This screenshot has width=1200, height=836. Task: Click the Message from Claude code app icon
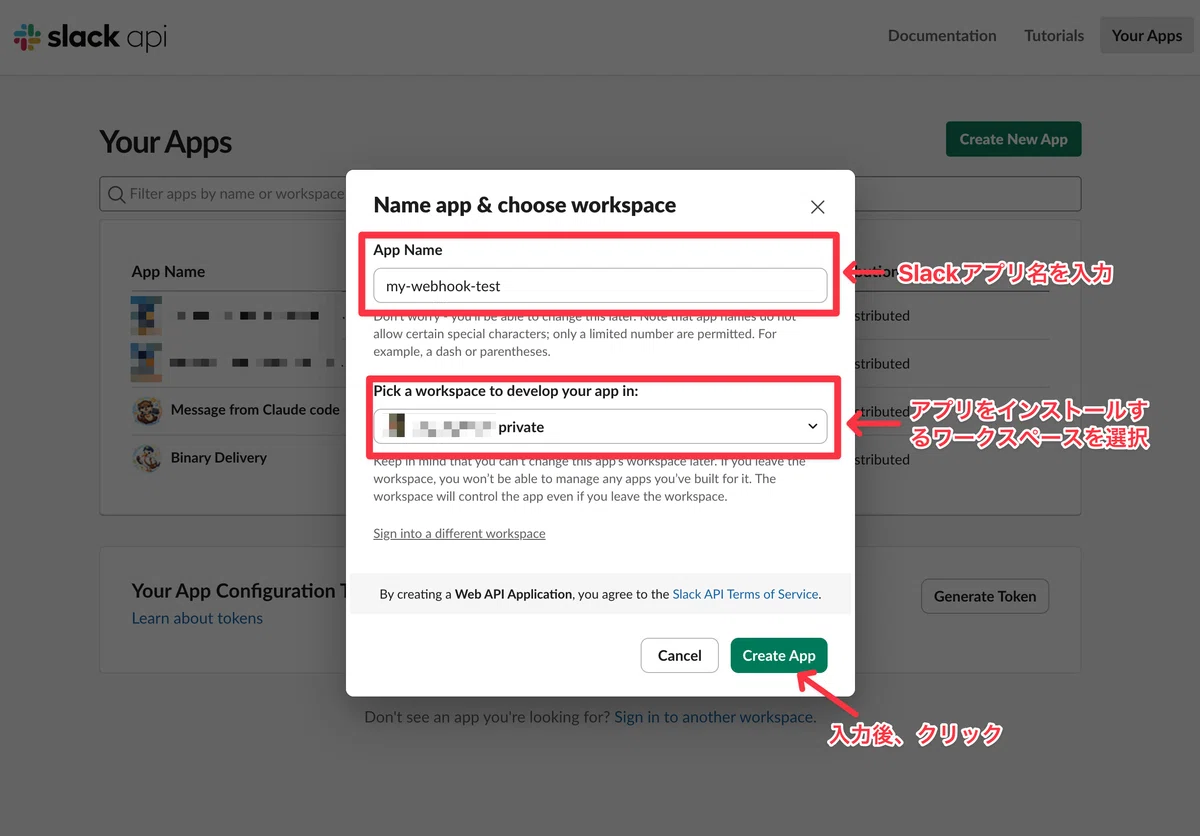[x=147, y=410]
